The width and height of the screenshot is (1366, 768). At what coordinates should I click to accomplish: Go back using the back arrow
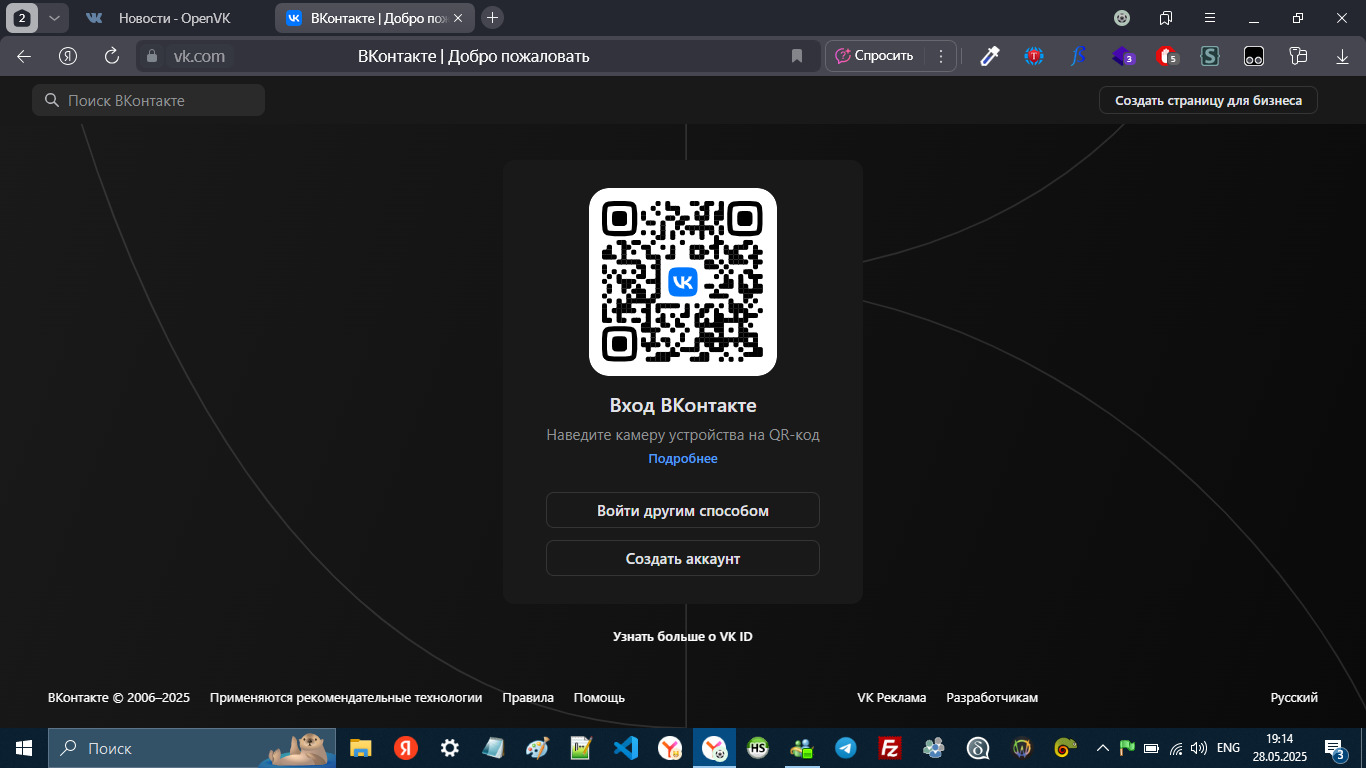point(24,56)
